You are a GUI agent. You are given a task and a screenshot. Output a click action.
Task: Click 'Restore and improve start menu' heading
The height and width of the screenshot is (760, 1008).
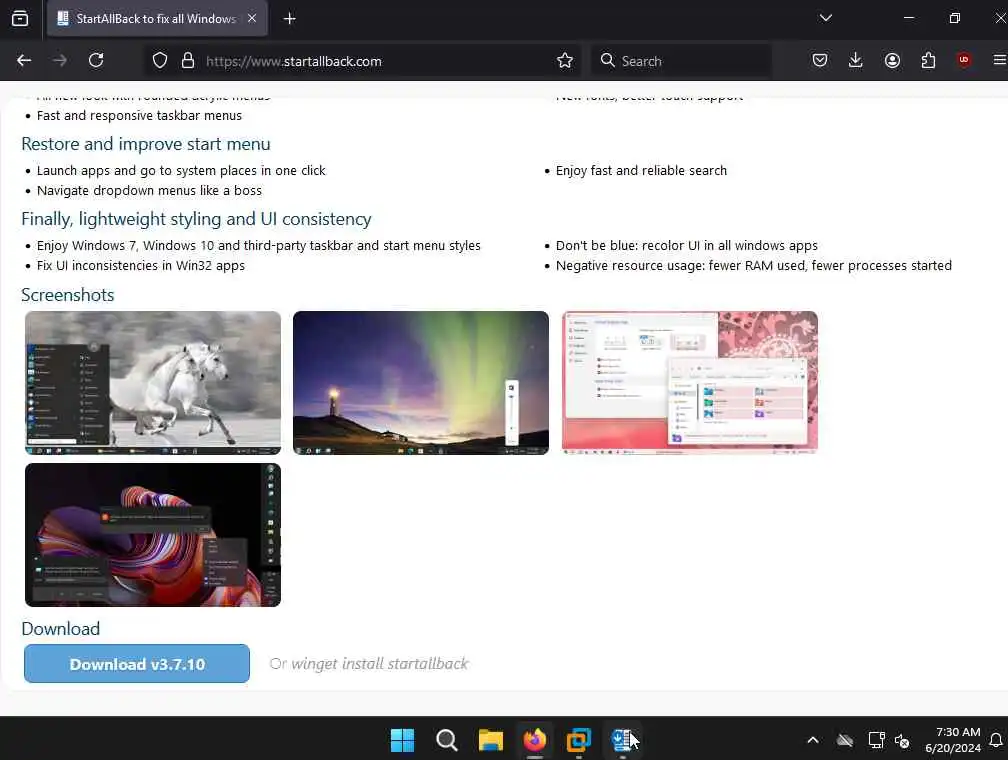click(x=146, y=144)
